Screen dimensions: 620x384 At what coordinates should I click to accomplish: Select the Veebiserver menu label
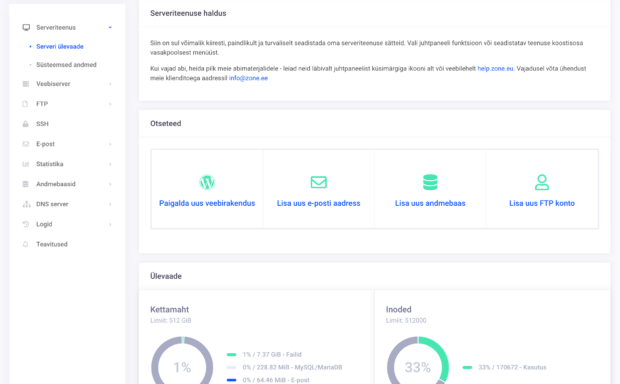[53, 84]
